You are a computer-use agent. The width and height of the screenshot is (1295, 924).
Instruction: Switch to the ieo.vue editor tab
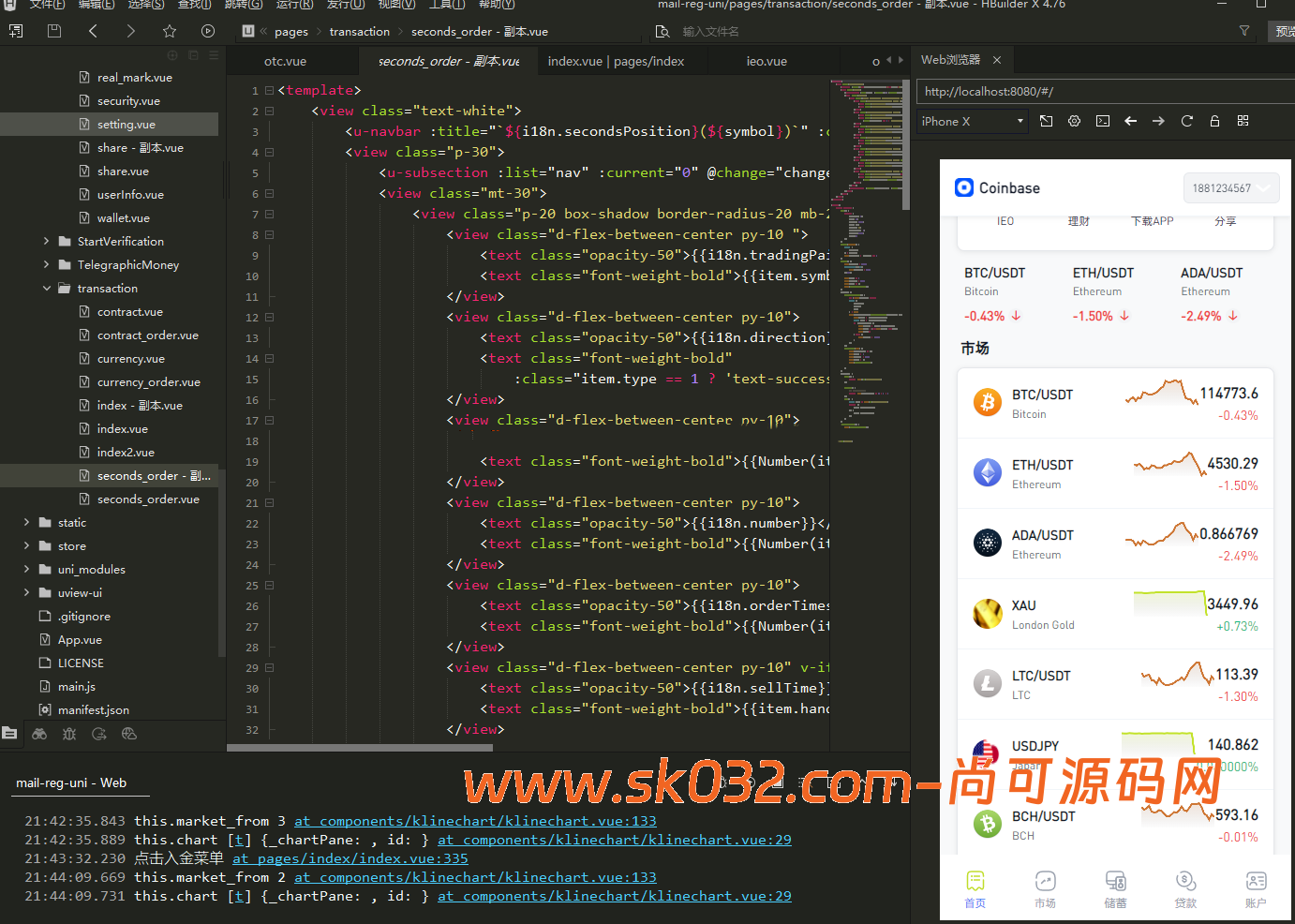point(766,61)
